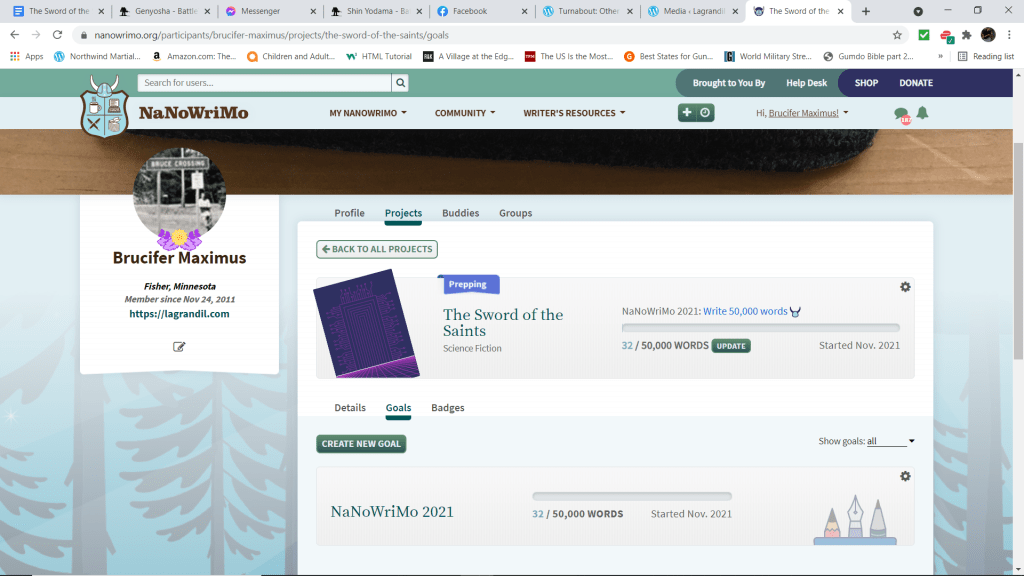Click the Search for users input field
This screenshot has width=1024, height=576.
(x=265, y=83)
